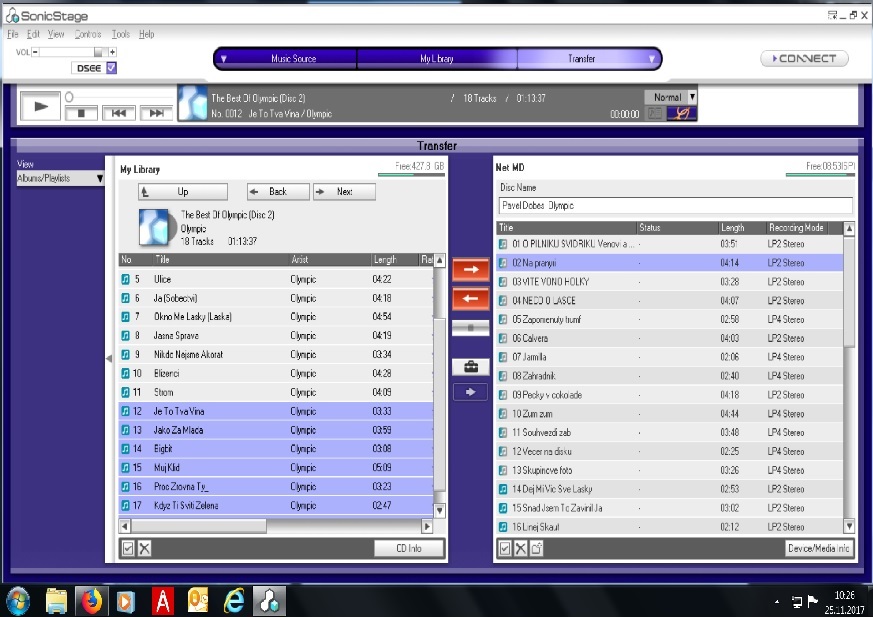Viewport: 873px width, 617px height.
Task: Switch to the My Library tab
Action: coord(437,59)
